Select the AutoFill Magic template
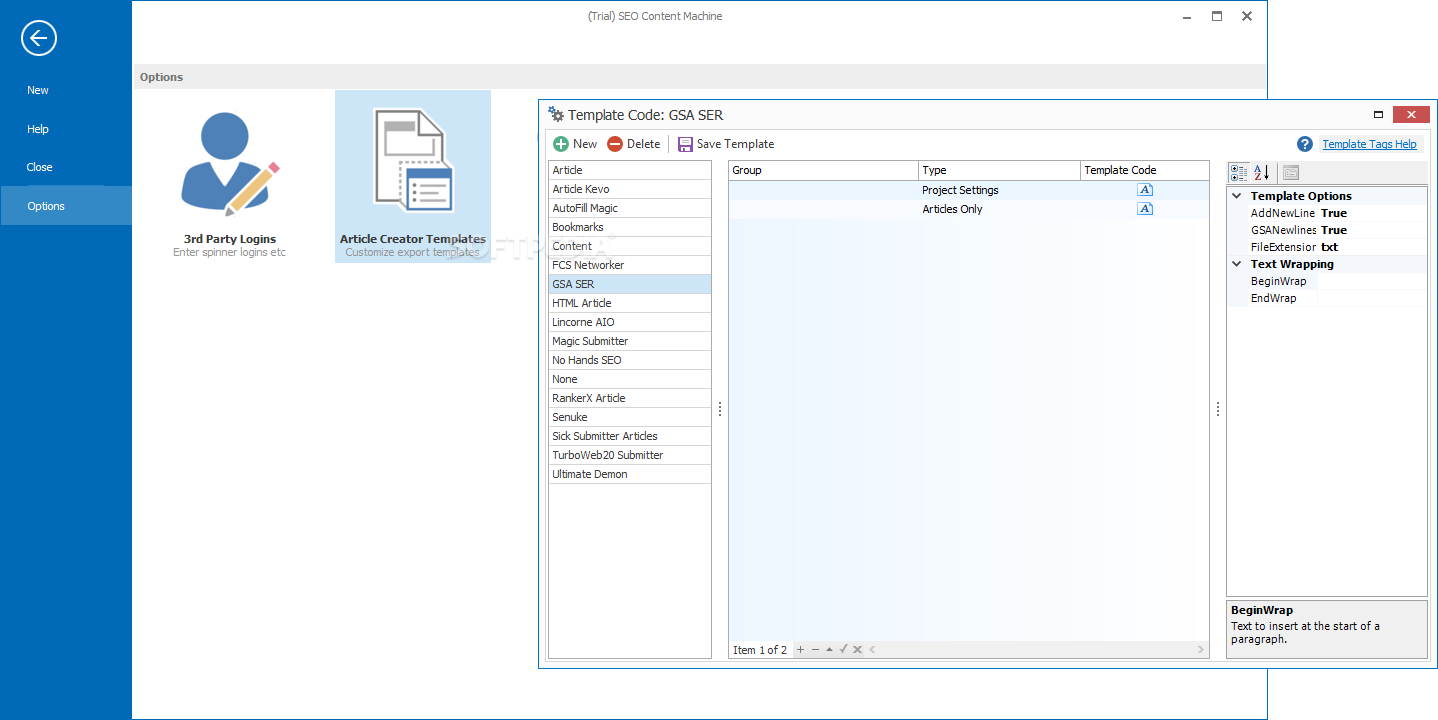This screenshot has height=720, width=1438. tap(630, 208)
